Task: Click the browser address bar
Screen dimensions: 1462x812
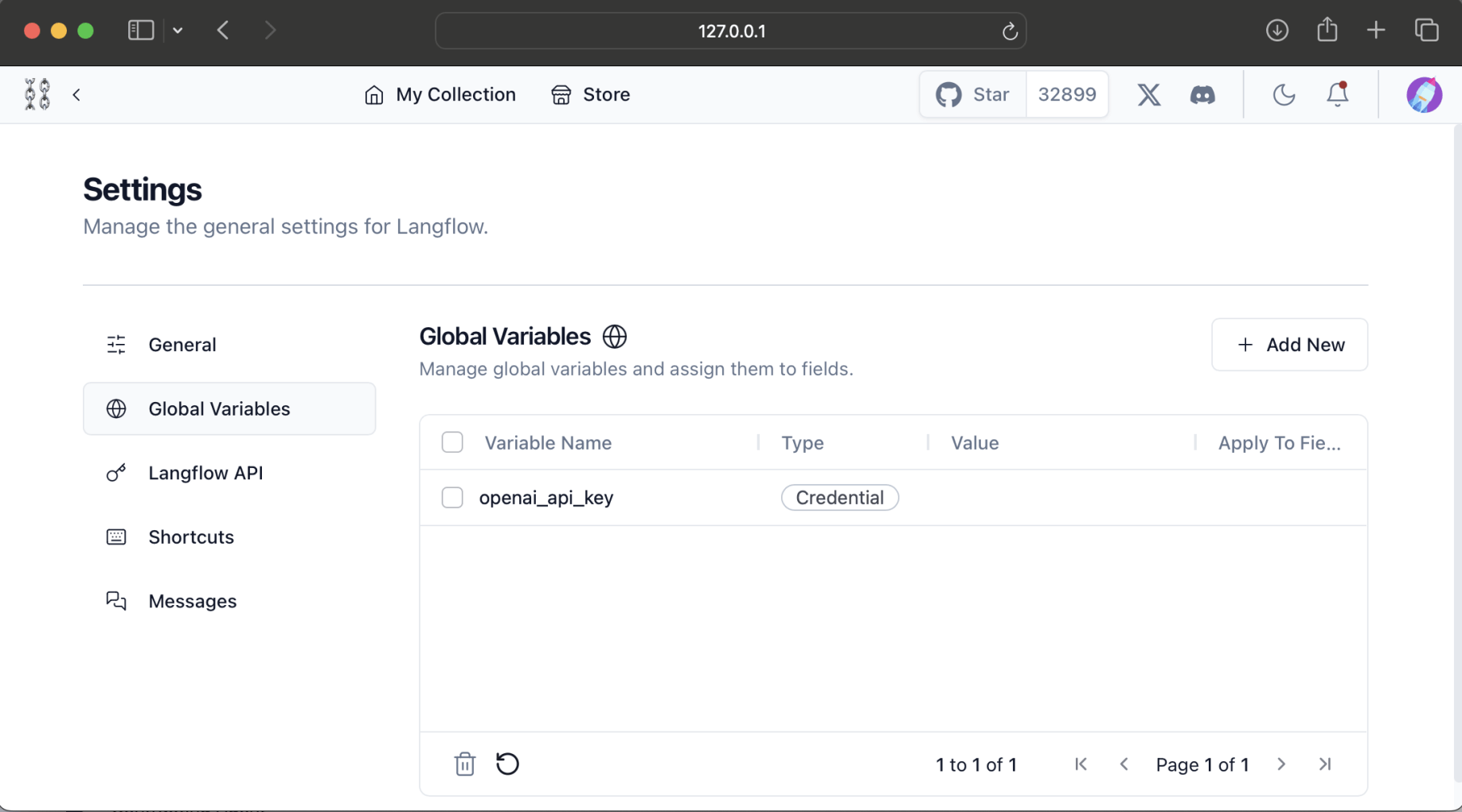Action: pos(730,31)
